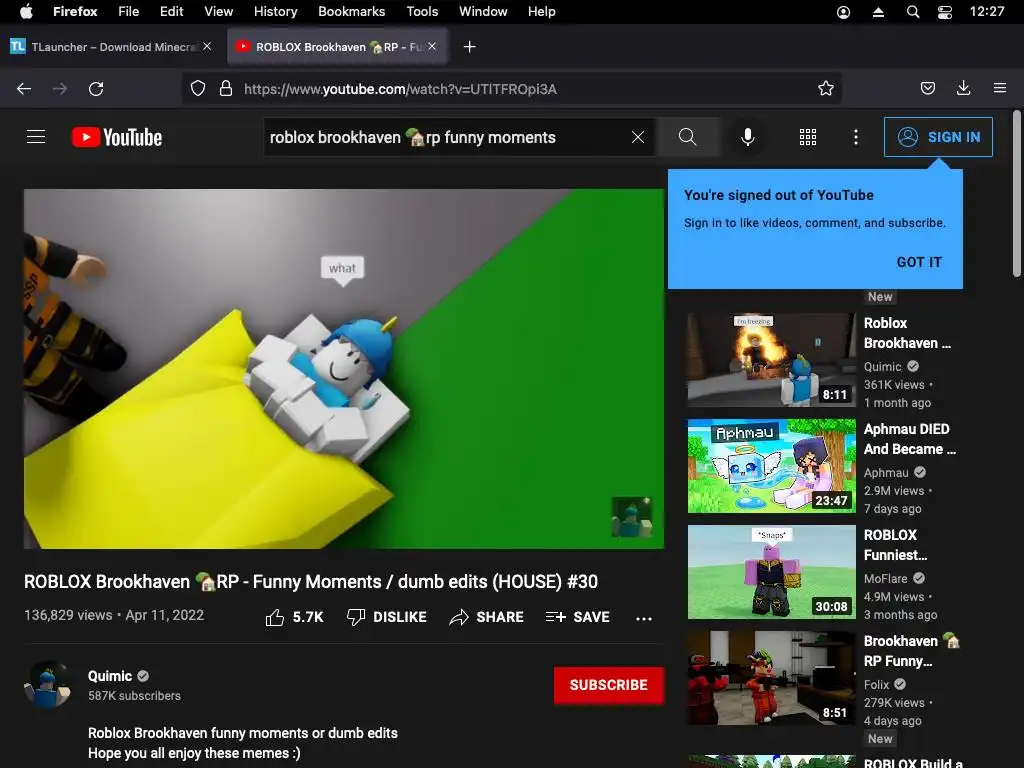The image size is (1024, 768).
Task: Click the Quimic channel avatar below video
Action: click(x=47, y=684)
